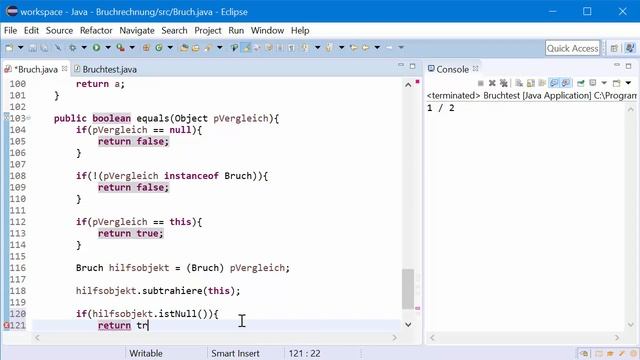Click the editor scroll-up arrow
The image size is (640, 360).
coord(408,85)
